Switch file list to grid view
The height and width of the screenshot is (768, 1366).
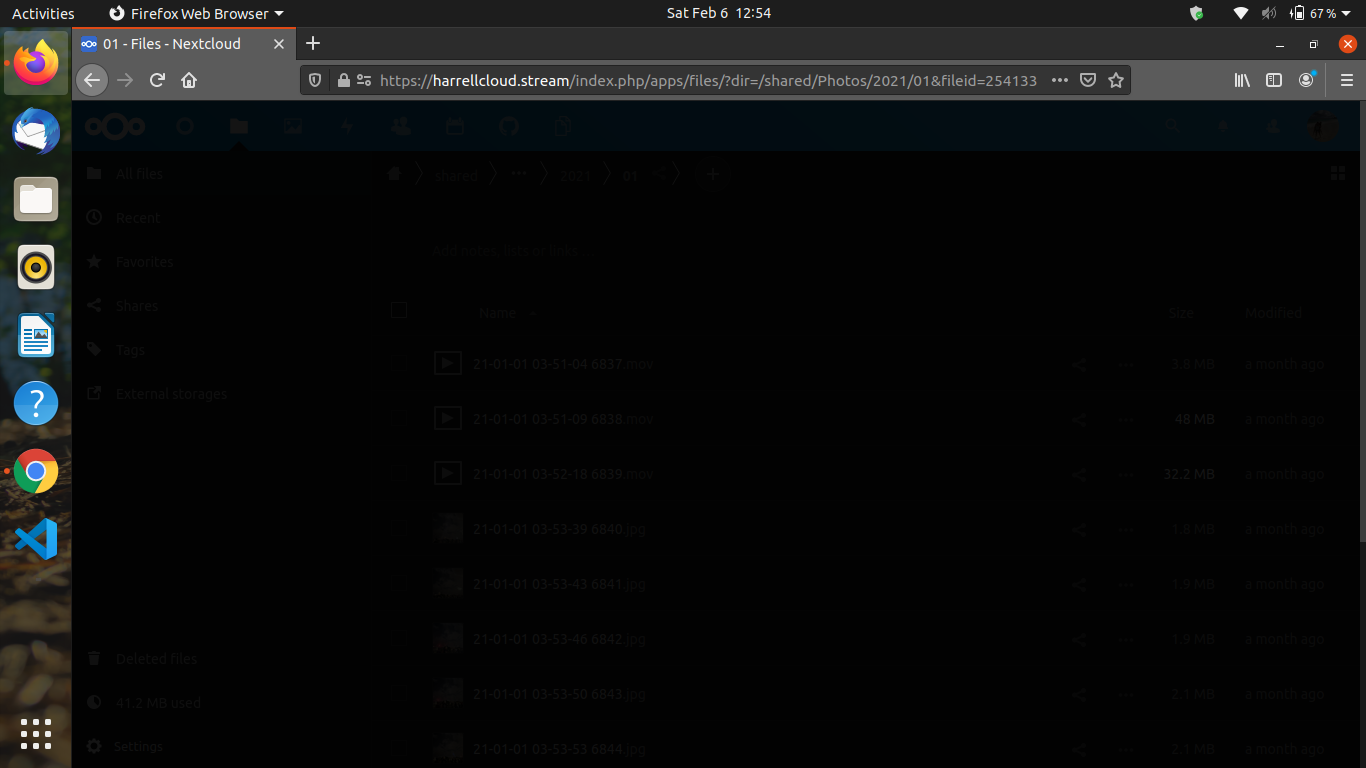click(1338, 173)
